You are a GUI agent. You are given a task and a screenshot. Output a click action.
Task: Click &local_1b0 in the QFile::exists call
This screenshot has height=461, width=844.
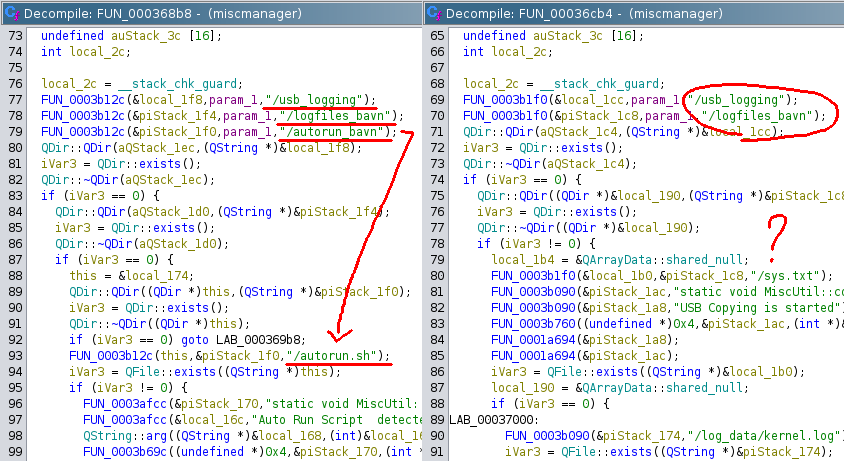(x=757, y=372)
